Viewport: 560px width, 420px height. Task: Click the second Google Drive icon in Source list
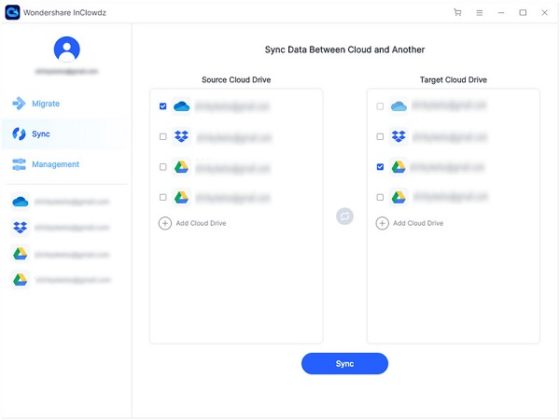tap(181, 197)
